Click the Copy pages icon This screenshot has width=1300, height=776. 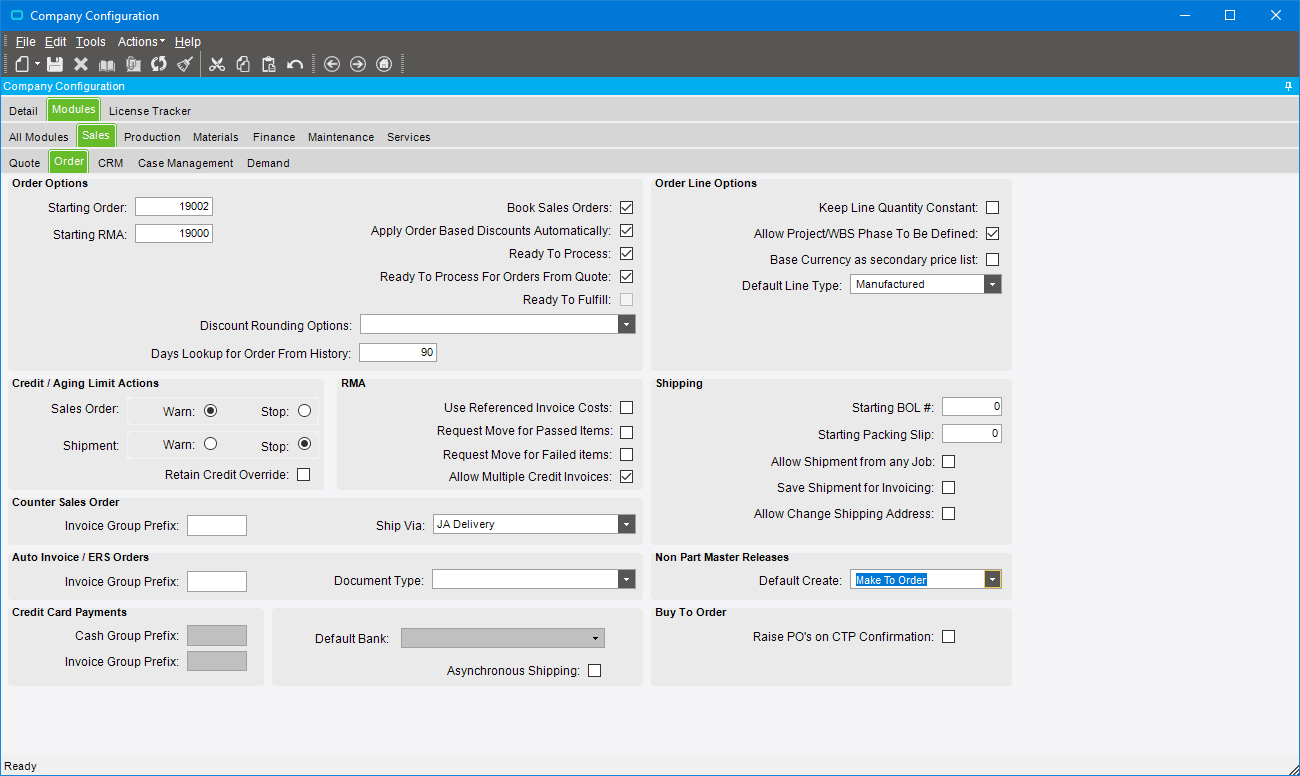coord(243,64)
